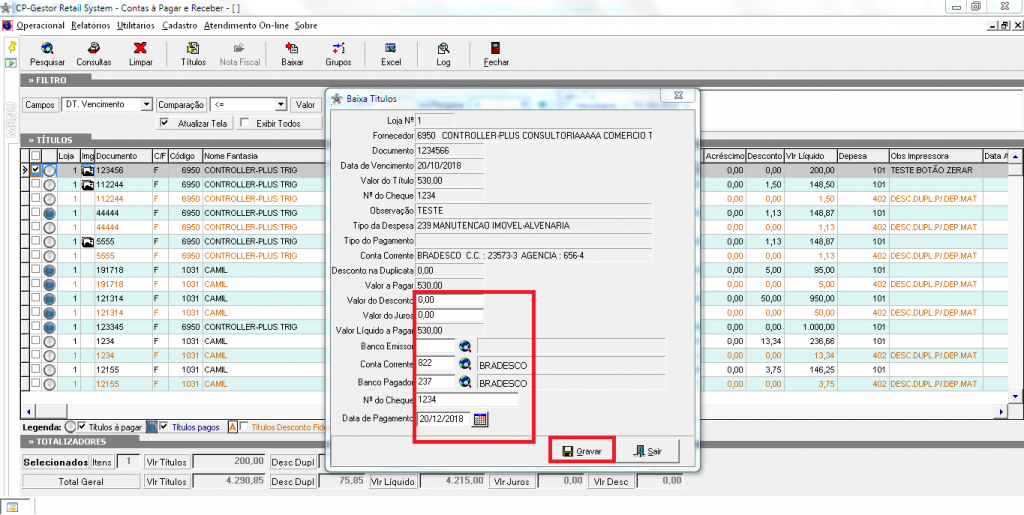
Task: Click the grid's horizontal scroll right arrow
Action: 1001,411
